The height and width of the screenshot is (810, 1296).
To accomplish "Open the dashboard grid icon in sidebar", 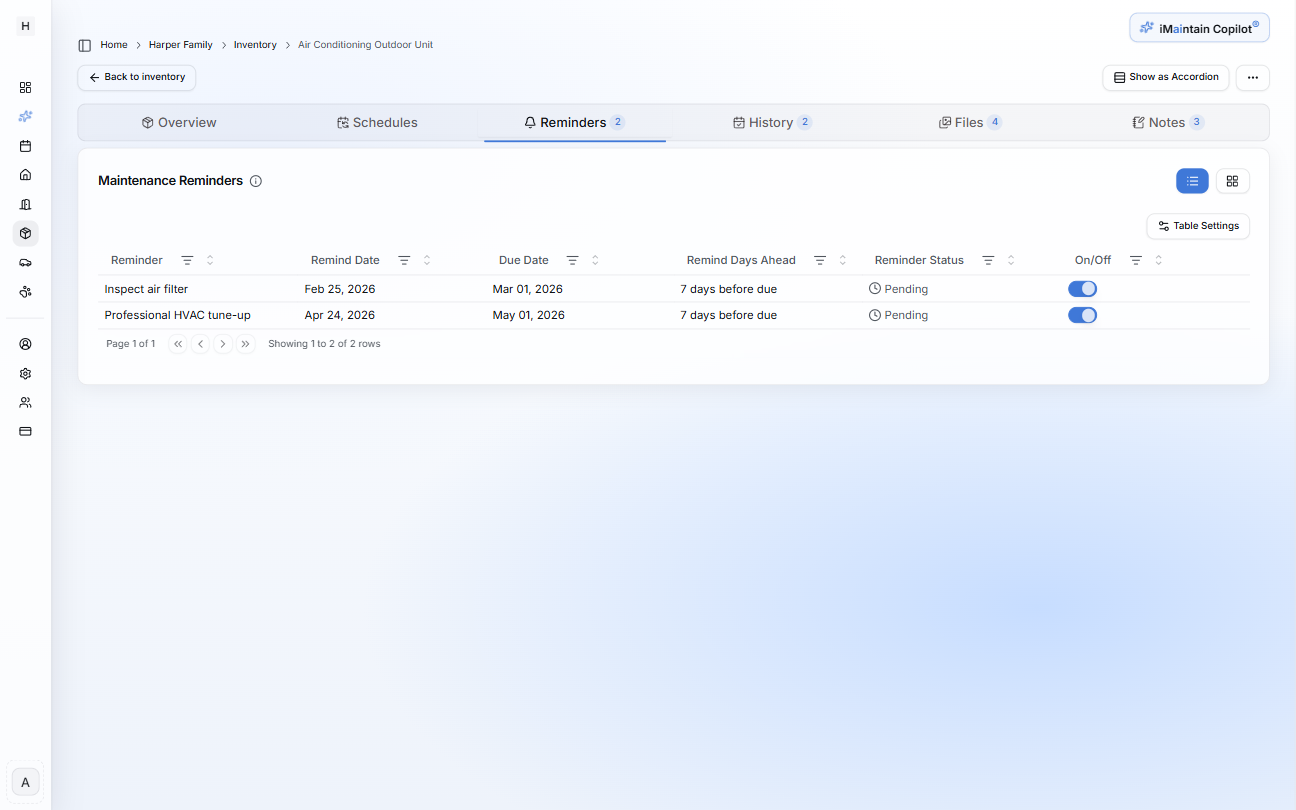I will (25, 87).
